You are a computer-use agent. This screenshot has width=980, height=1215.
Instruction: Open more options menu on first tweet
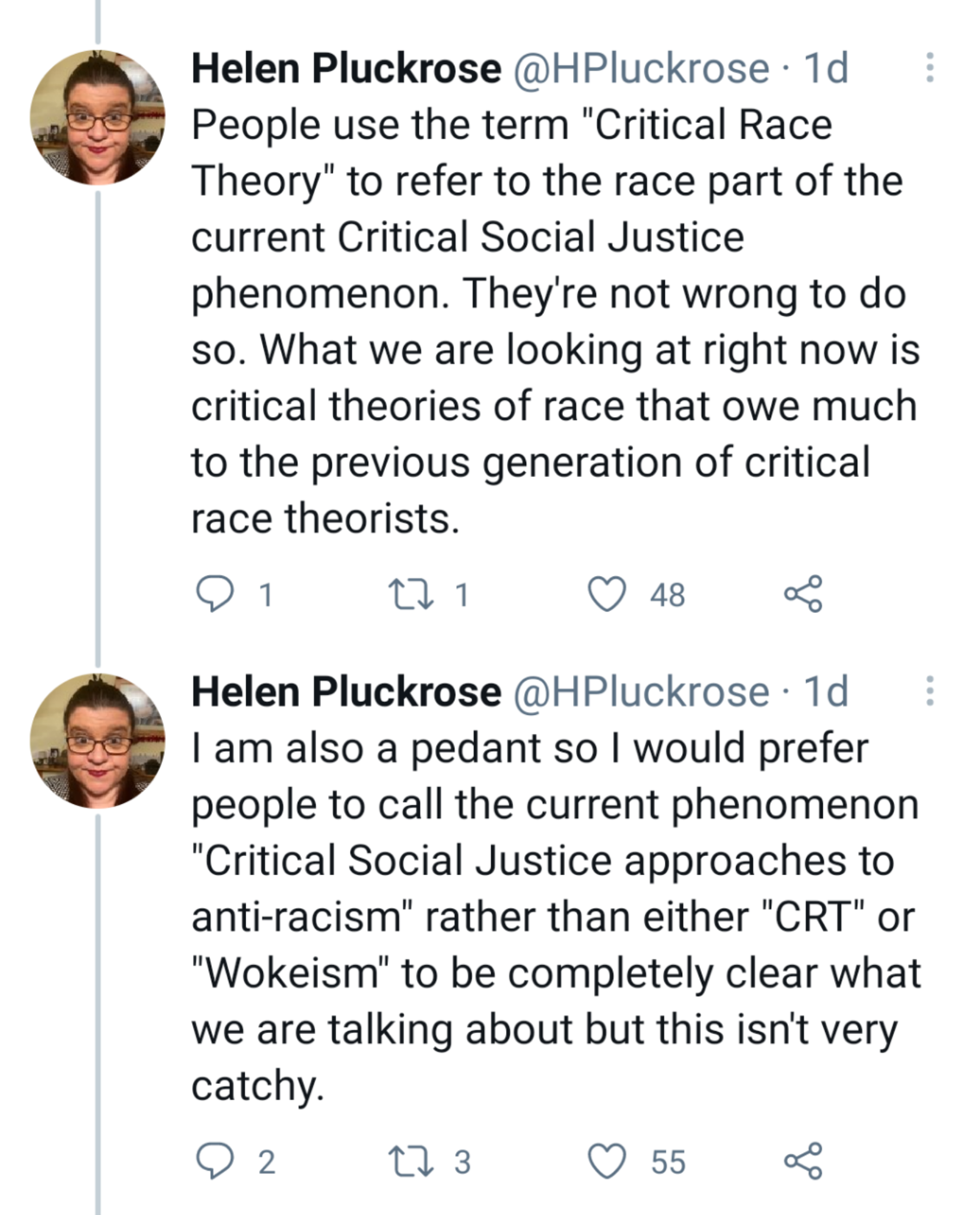click(930, 68)
